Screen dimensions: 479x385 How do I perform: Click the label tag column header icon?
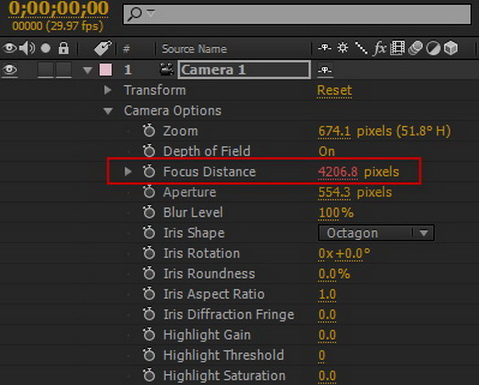(103, 48)
